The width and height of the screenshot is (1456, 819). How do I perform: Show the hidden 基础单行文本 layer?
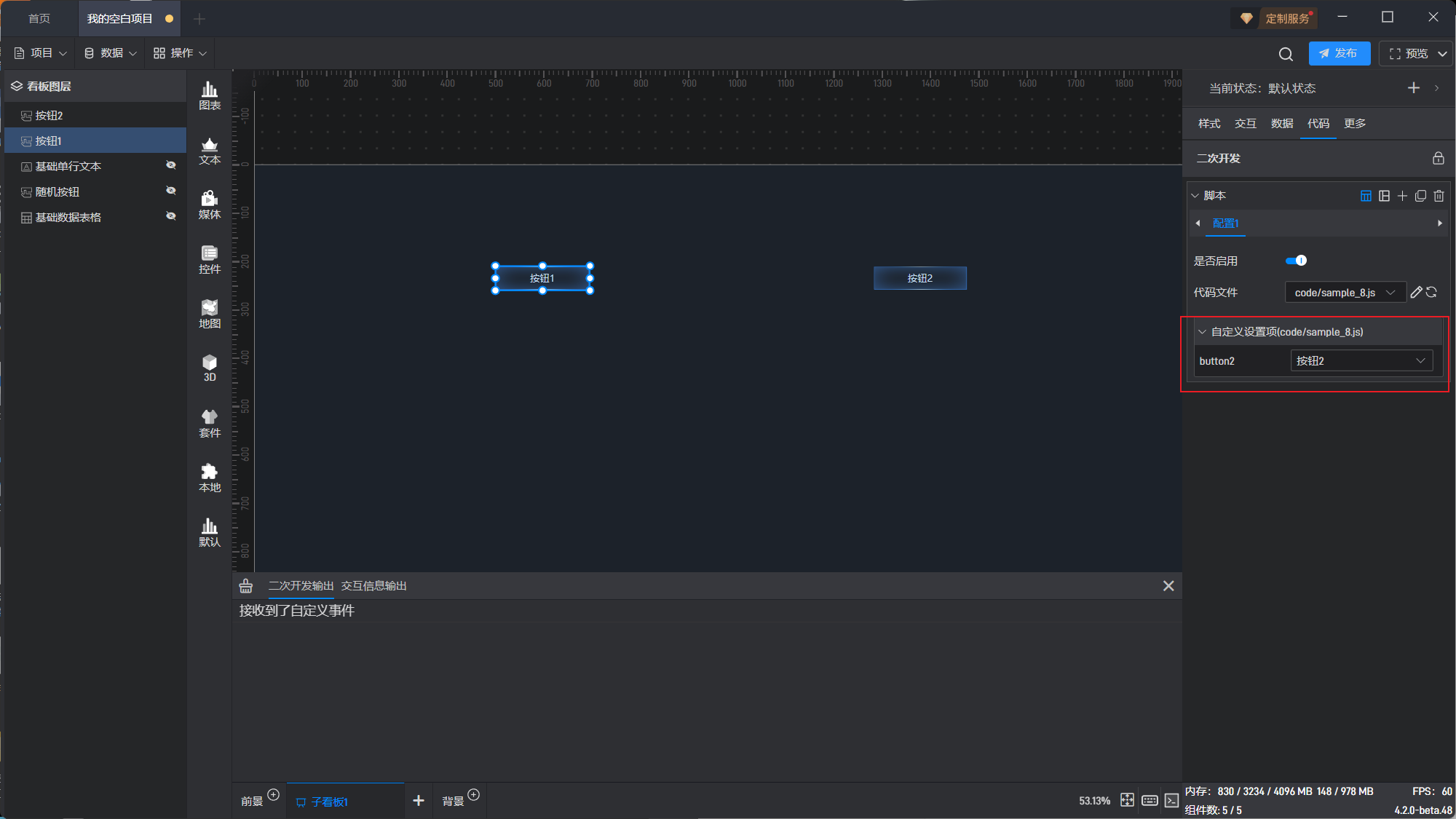click(171, 165)
